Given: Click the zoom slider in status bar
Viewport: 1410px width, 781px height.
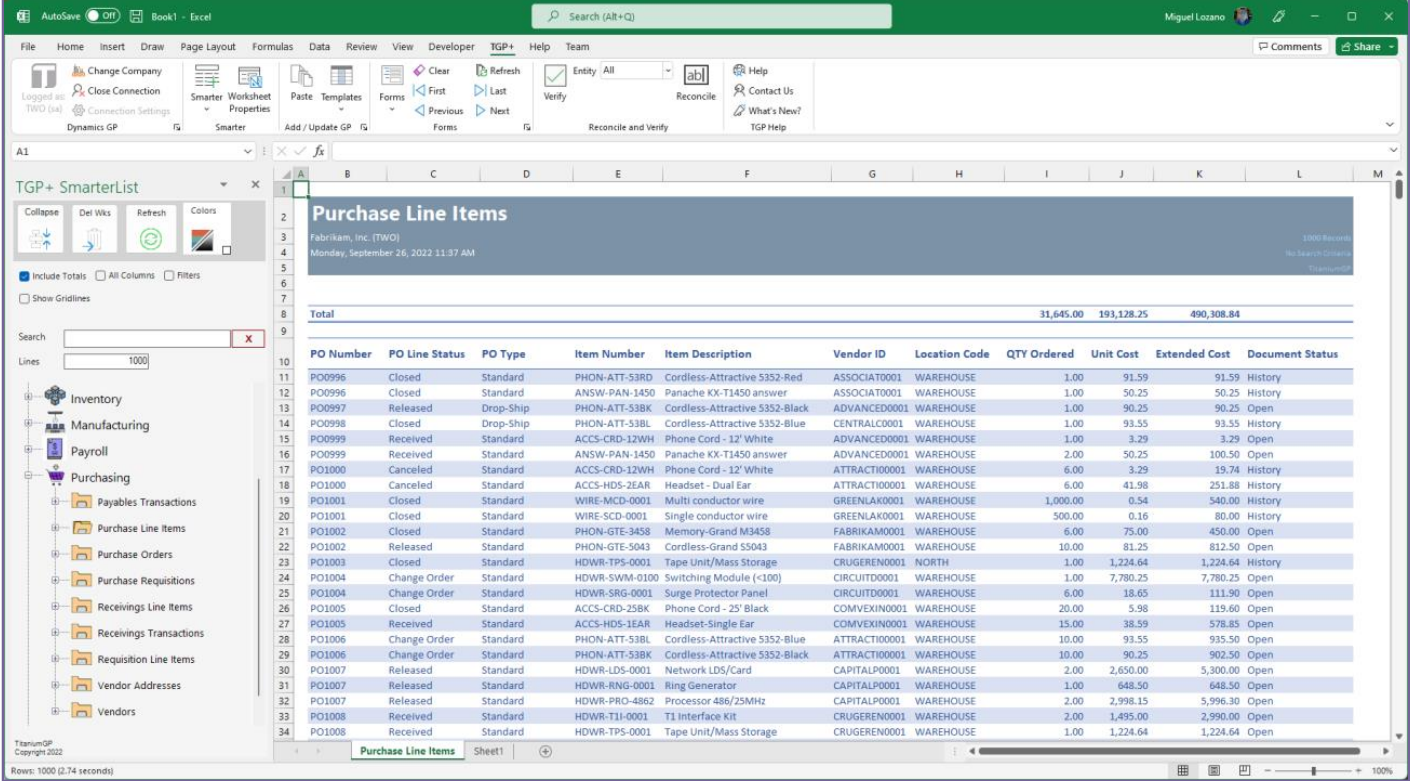Looking at the screenshot, I should [x=1313, y=771].
